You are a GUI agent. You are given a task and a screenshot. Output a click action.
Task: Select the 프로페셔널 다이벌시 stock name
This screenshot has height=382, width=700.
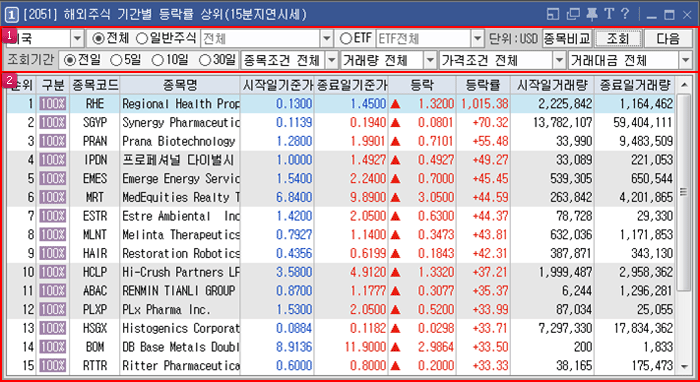pyautogui.click(x=178, y=160)
